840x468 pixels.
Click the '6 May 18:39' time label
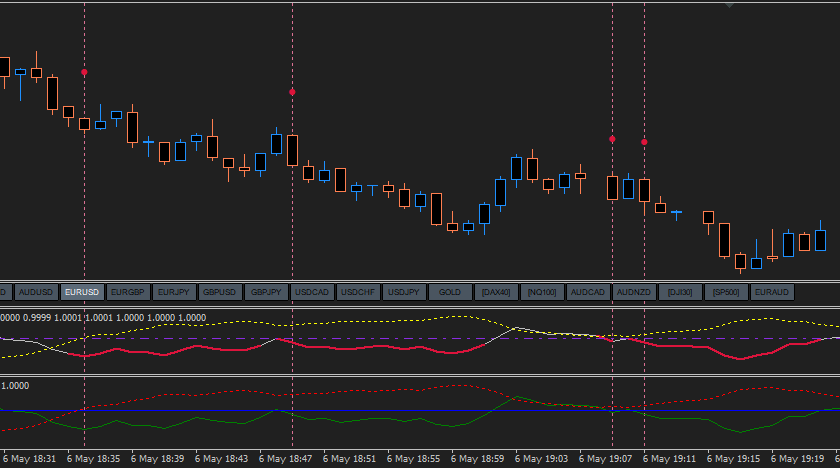158,459
